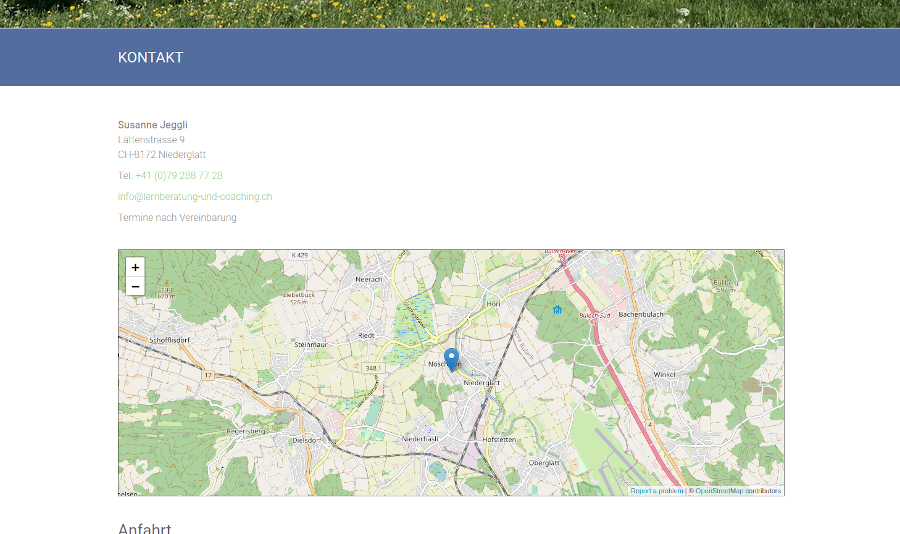Click the Neerach label on the map
Image resolution: width=900 pixels, height=534 pixels.
[368, 280]
